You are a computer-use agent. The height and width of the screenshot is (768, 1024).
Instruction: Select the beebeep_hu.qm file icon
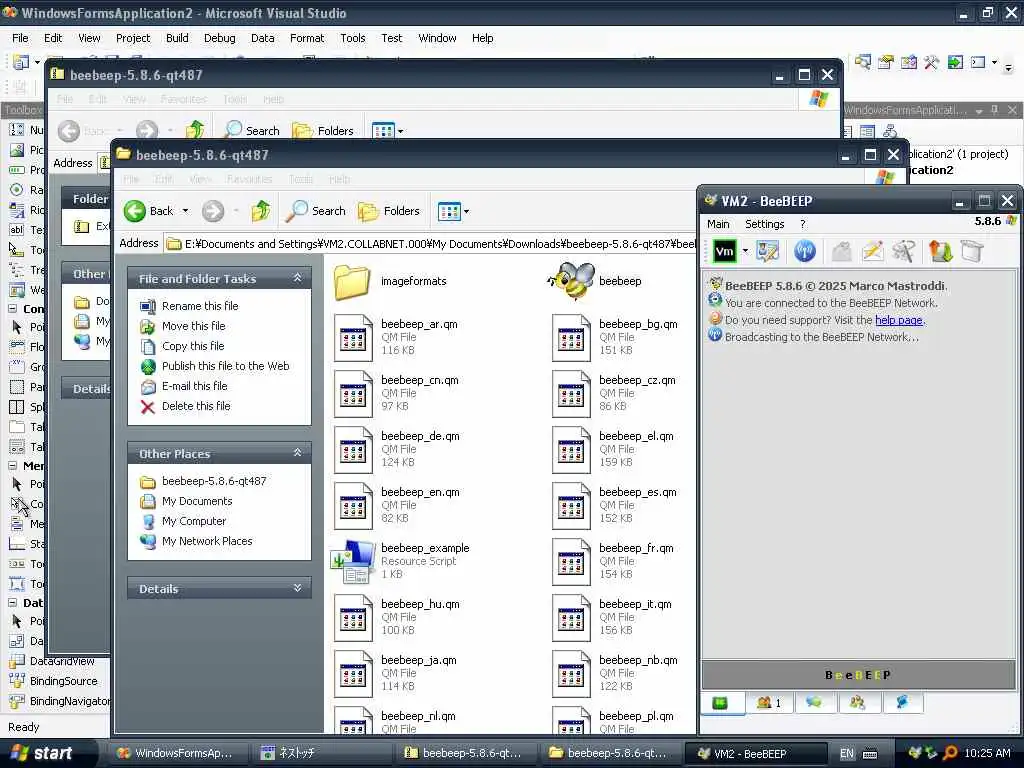tap(353, 618)
